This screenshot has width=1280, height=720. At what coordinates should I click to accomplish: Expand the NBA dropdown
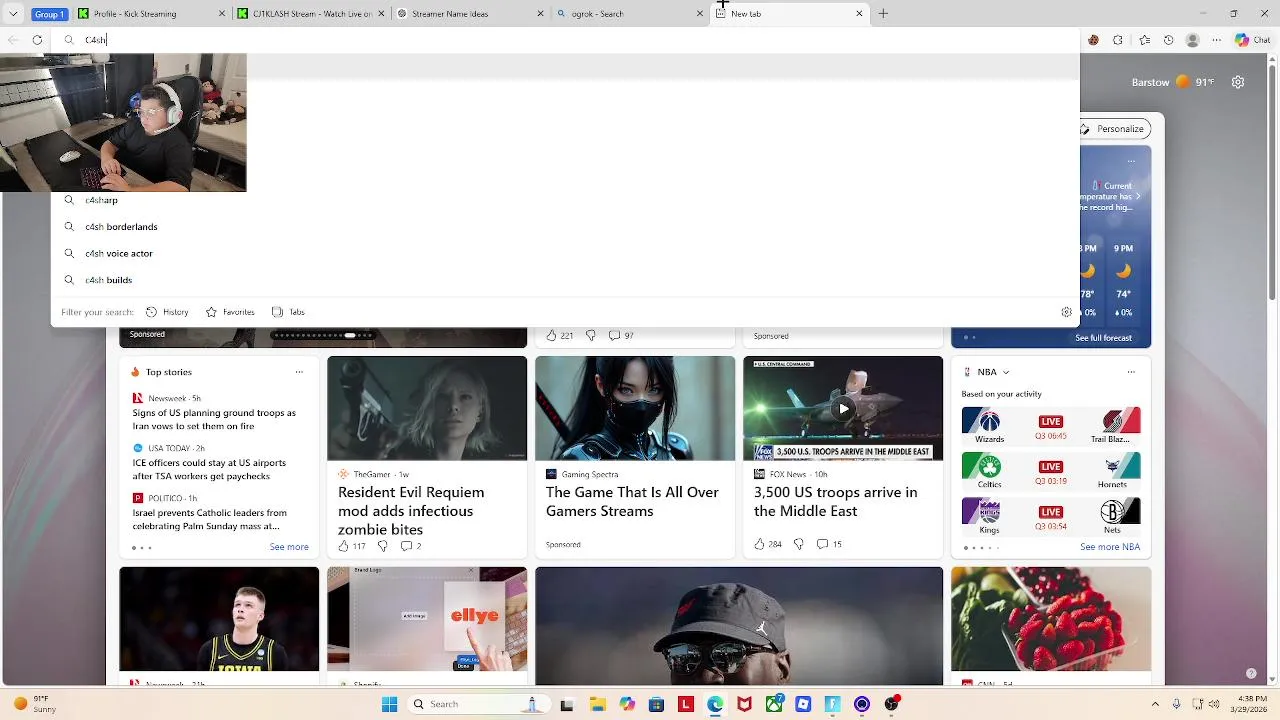pyautogui.click(x=1006, y=372)
